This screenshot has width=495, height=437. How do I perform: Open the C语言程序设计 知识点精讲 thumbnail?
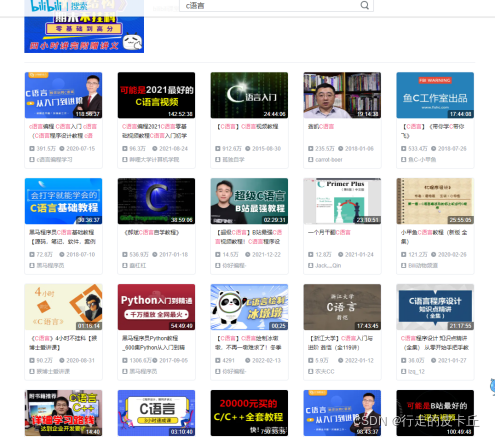pyautogui.click(x=435, y=307)
